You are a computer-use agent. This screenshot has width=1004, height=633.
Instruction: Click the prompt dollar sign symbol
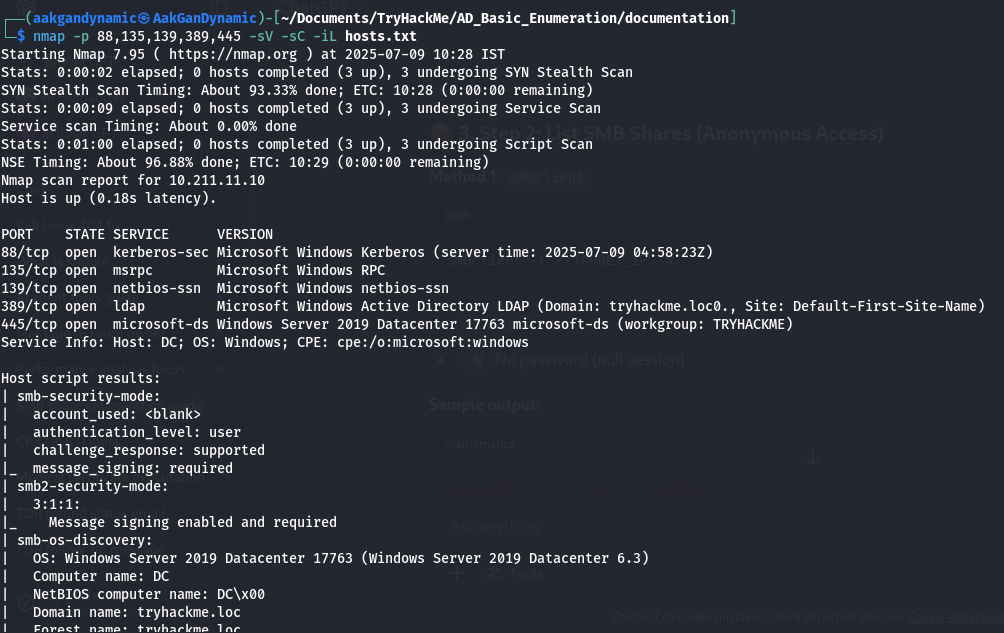point(21,35)
